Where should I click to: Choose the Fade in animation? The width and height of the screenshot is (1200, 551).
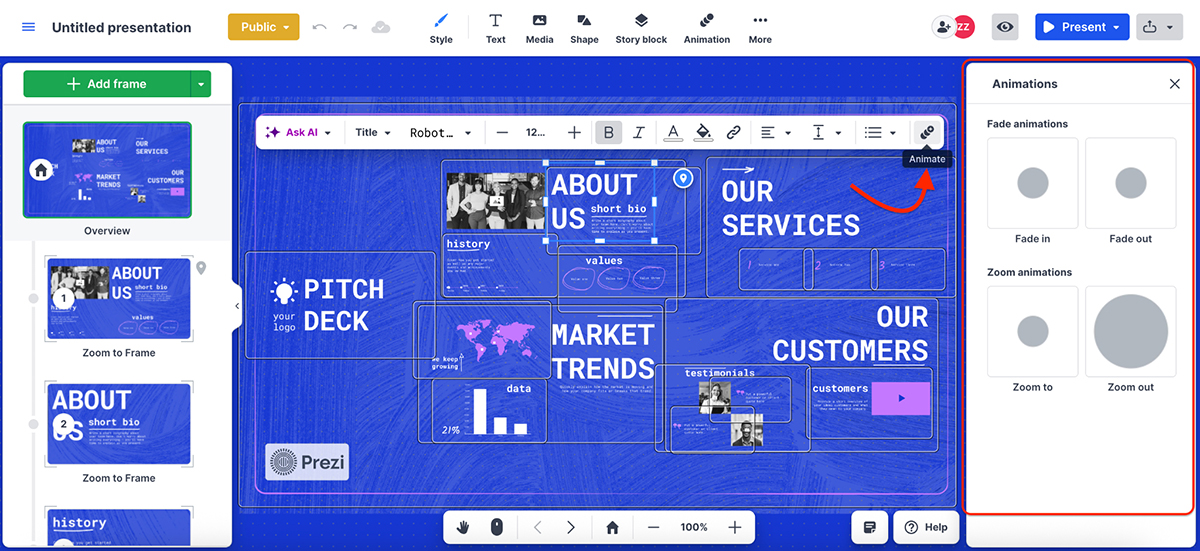[x=1033, y=183]
